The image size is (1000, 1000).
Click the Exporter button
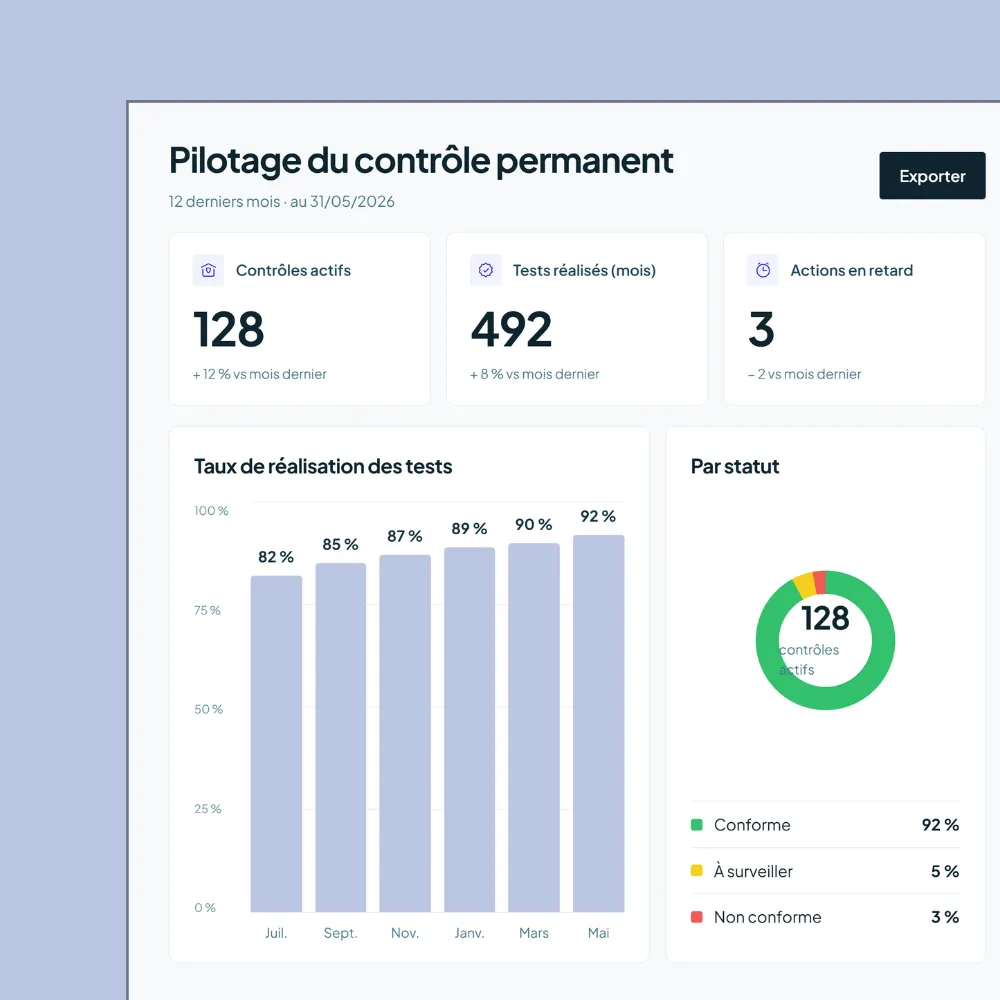coord(932,176)
